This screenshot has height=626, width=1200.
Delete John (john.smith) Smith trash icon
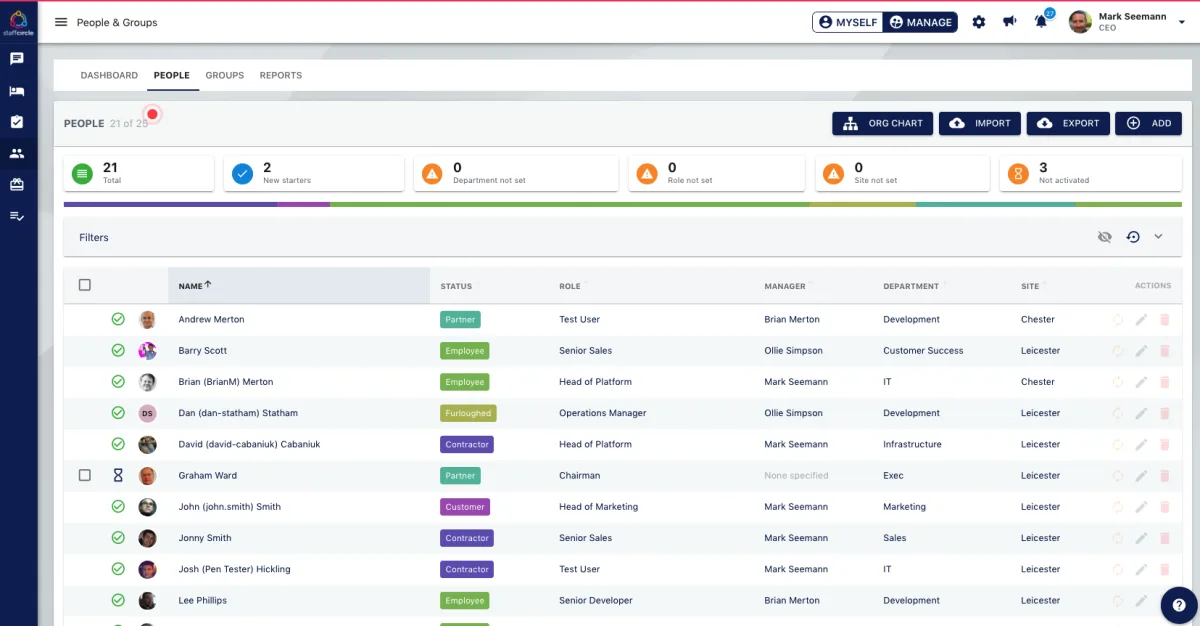(1164, 507)
